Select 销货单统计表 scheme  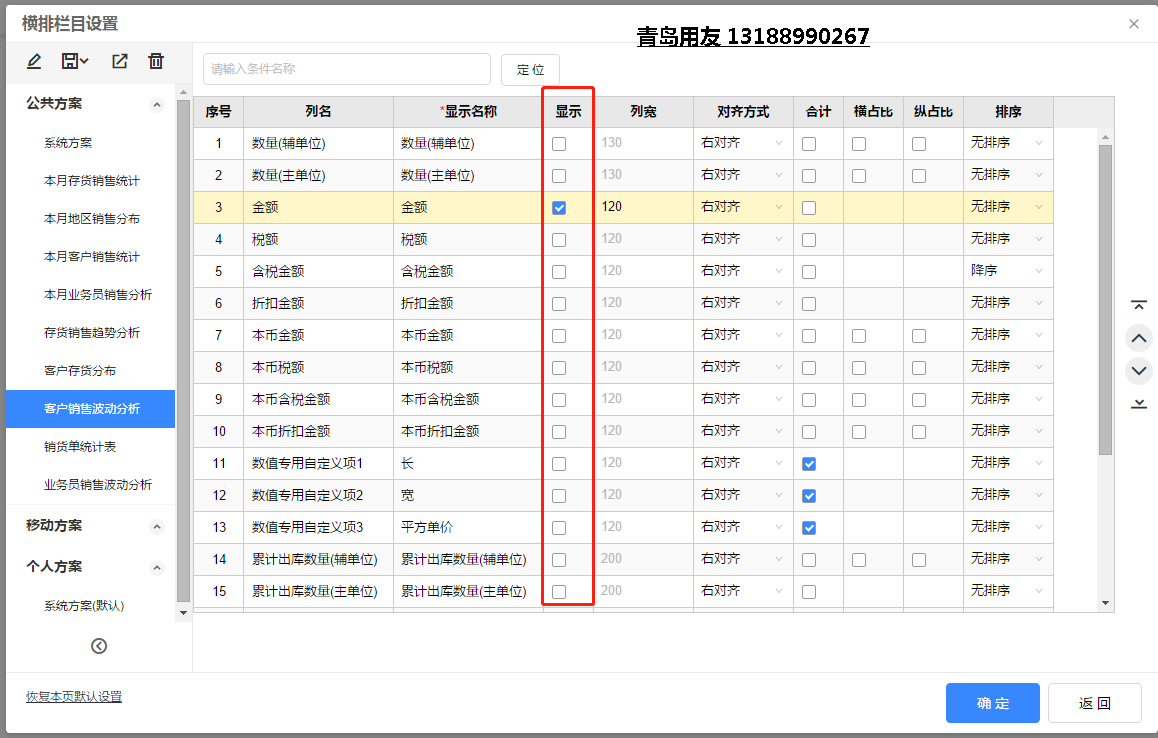(80, 447)
